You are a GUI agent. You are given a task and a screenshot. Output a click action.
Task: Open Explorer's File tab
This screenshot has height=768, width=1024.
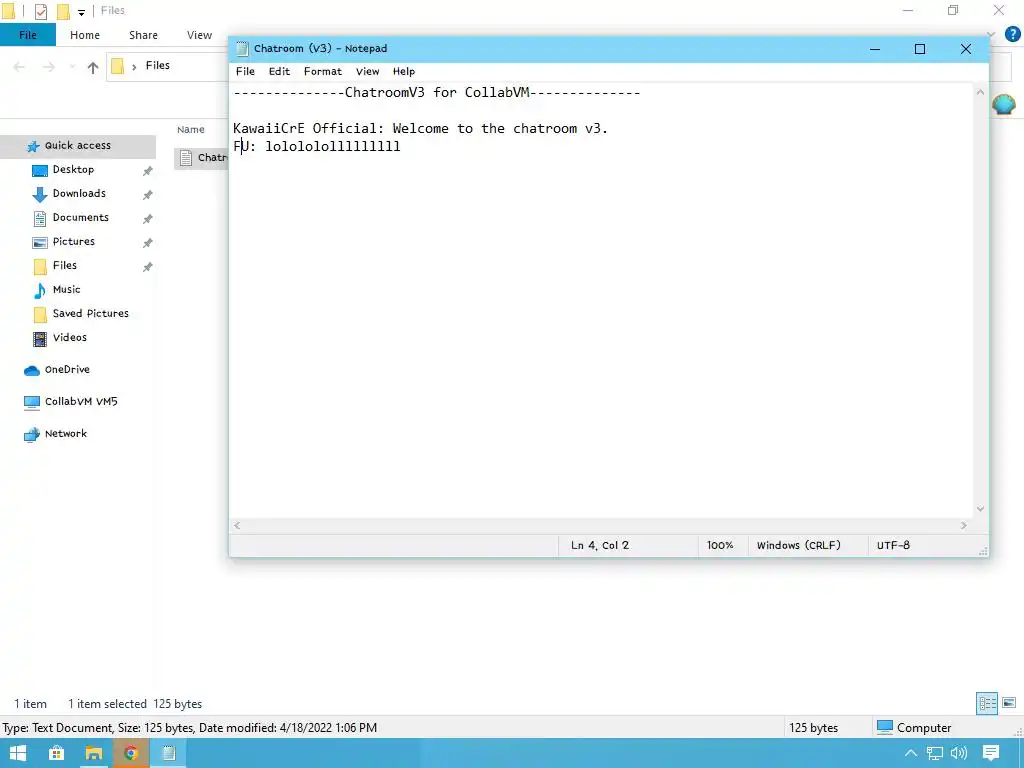pos(27,35)
